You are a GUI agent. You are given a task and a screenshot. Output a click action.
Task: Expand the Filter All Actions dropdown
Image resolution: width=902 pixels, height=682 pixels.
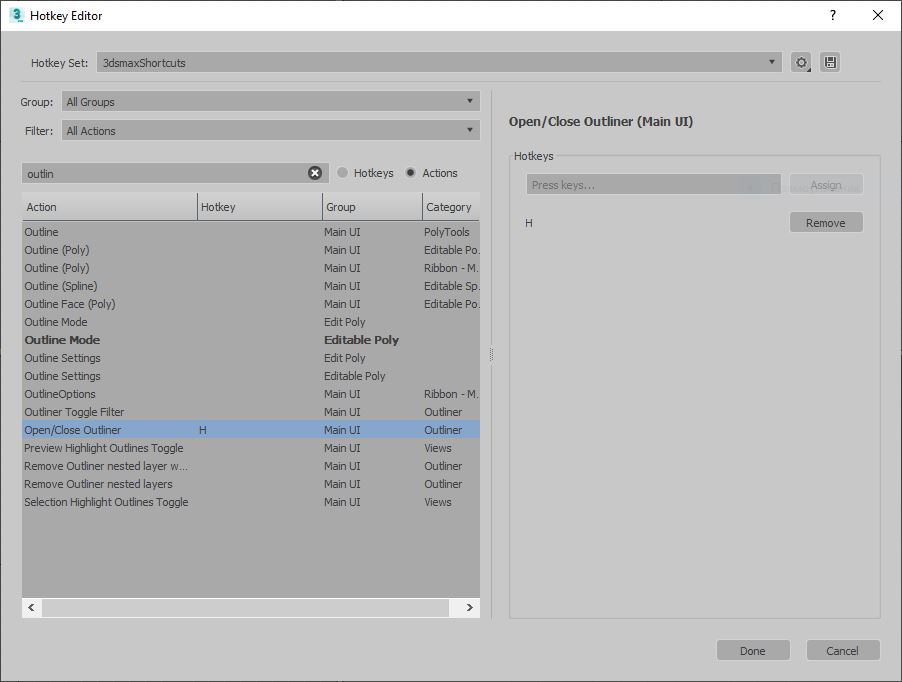[x=271, y=131]
